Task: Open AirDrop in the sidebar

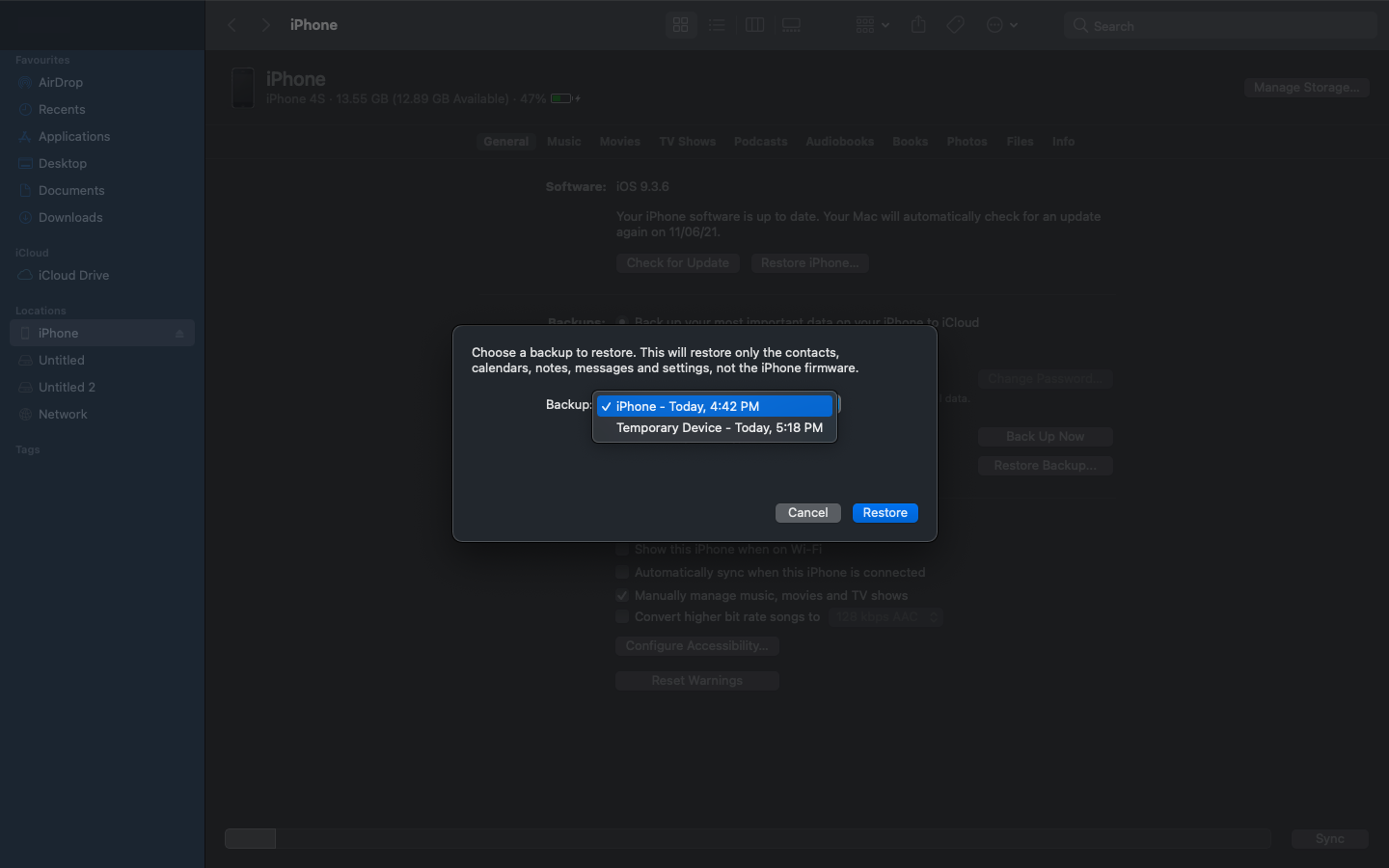Action: click(x=102, y=83)
